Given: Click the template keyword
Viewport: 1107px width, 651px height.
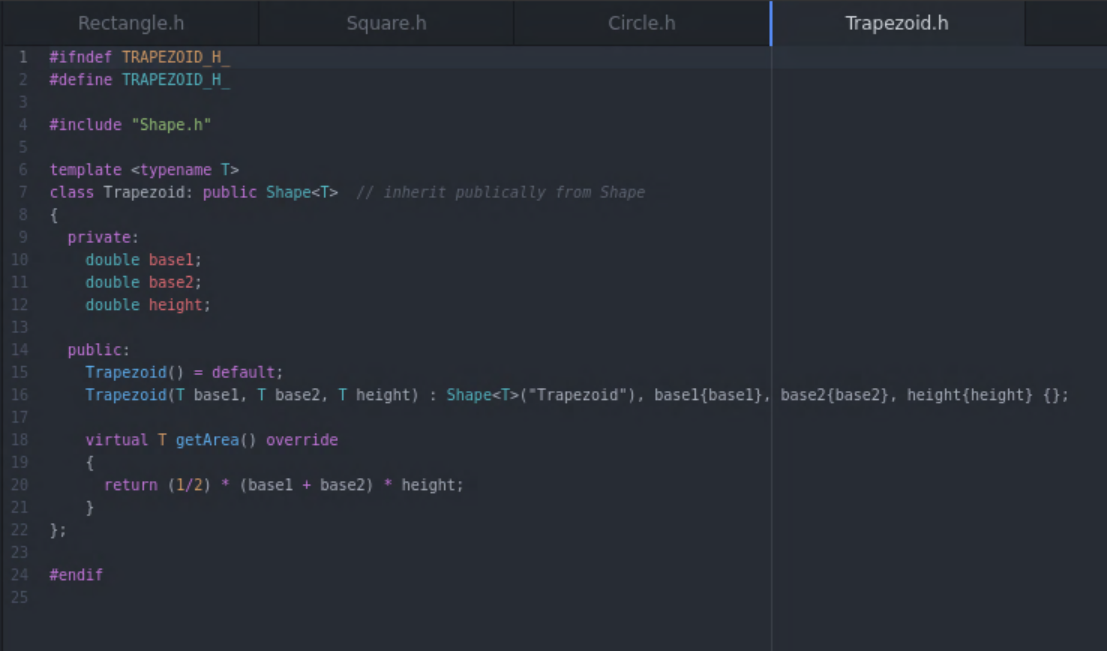Looking at the screenshot, I should (x=85, y=170).
